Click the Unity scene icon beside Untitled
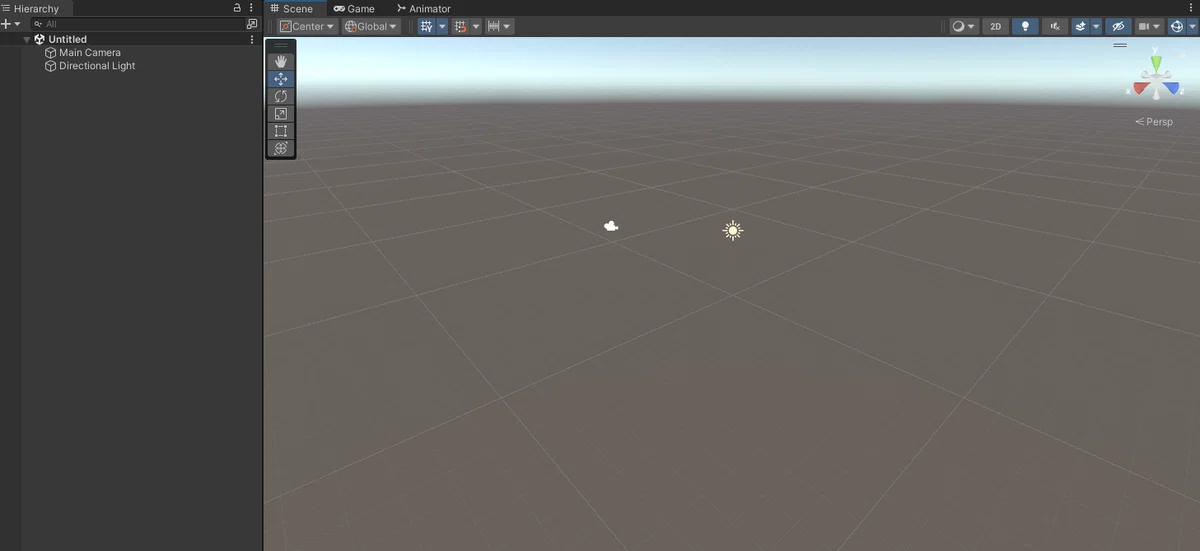Viewport: 1200px width, 551px height. click(40, 39)
